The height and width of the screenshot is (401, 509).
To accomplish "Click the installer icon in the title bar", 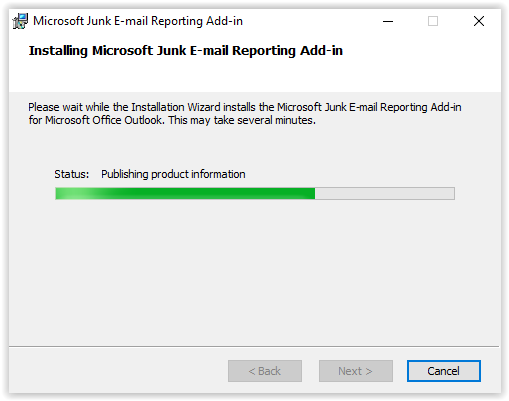I will click(20, 21).
